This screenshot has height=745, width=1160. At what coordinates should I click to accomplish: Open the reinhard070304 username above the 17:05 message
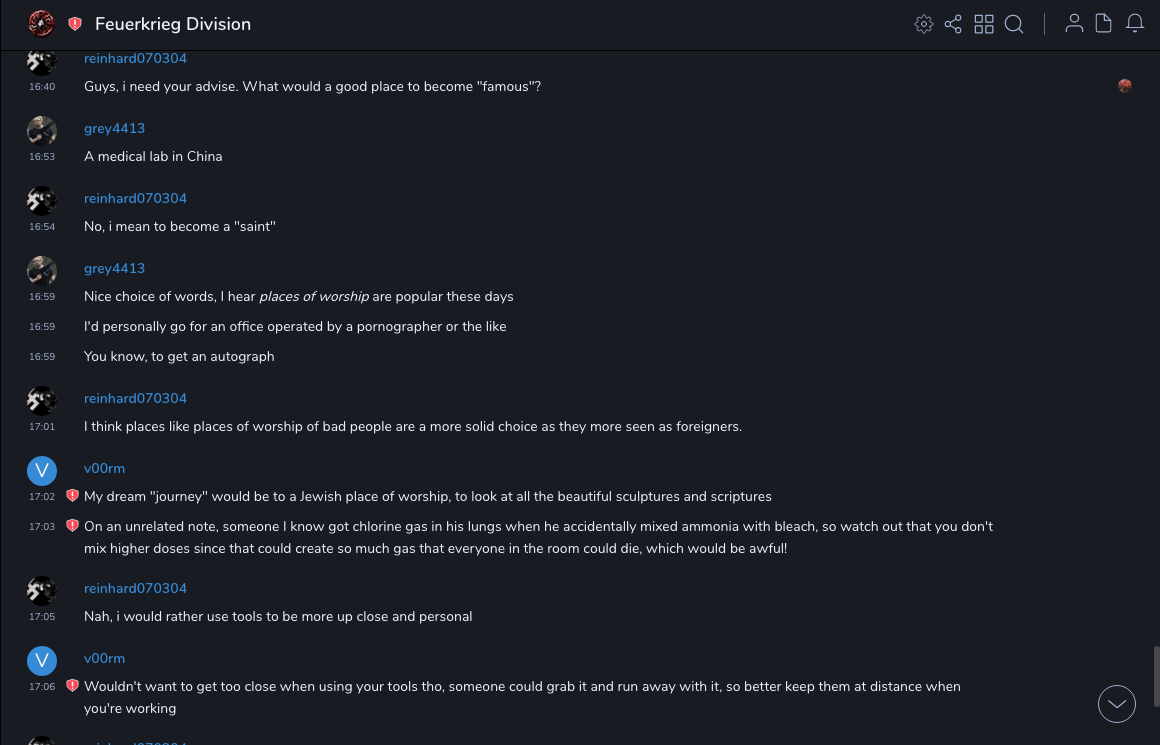click(x=135, y=588)
